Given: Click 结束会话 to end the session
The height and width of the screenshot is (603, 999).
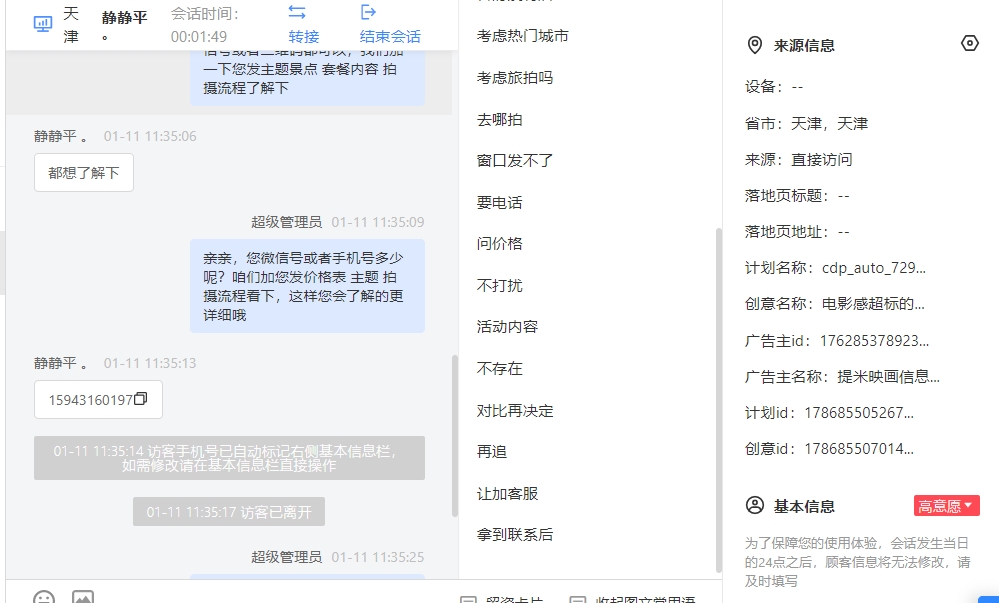Looking at the screenshot, I should (x=391, y=36).
